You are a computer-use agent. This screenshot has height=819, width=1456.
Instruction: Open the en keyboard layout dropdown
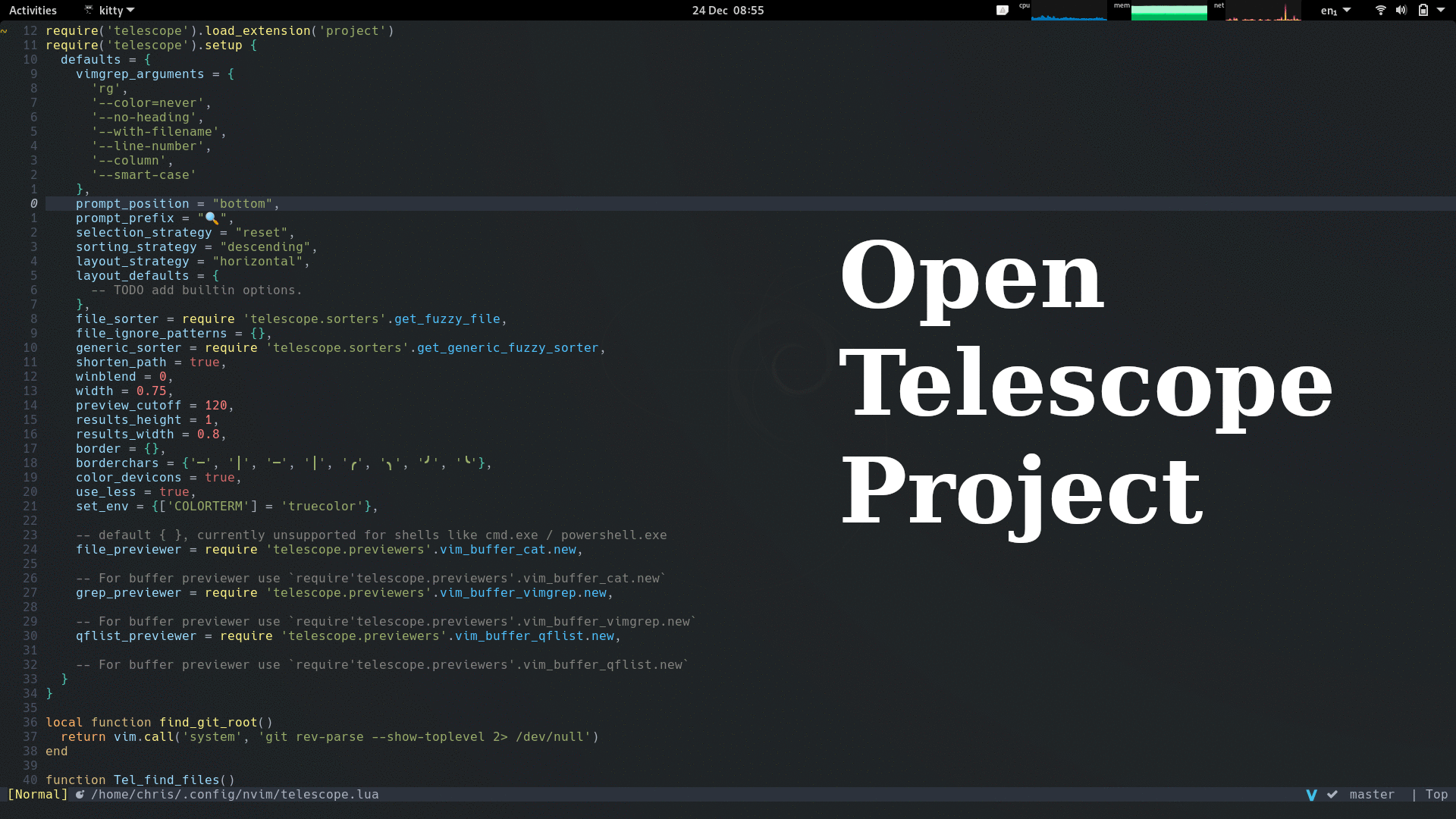(1335, 10)
